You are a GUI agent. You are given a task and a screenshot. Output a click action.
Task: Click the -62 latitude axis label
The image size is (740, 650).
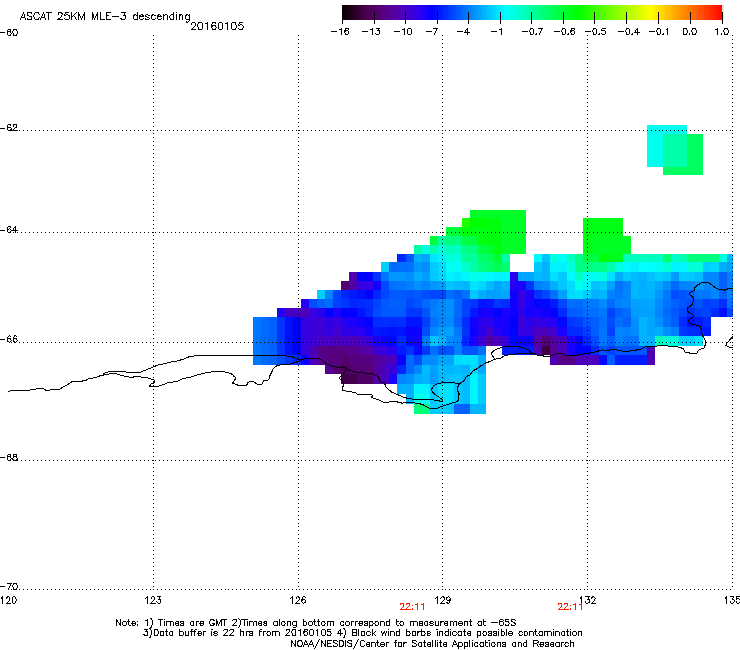9,128
